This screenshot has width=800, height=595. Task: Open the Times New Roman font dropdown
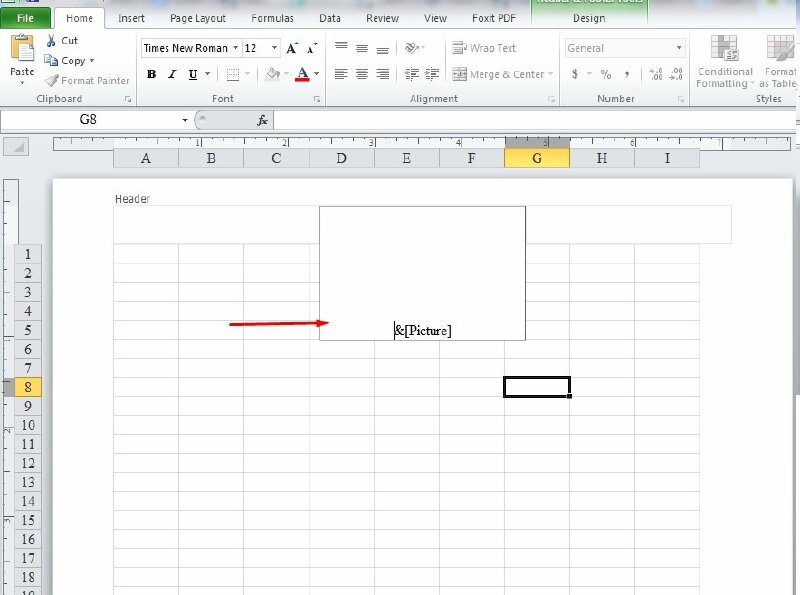[x=236, y=48]
